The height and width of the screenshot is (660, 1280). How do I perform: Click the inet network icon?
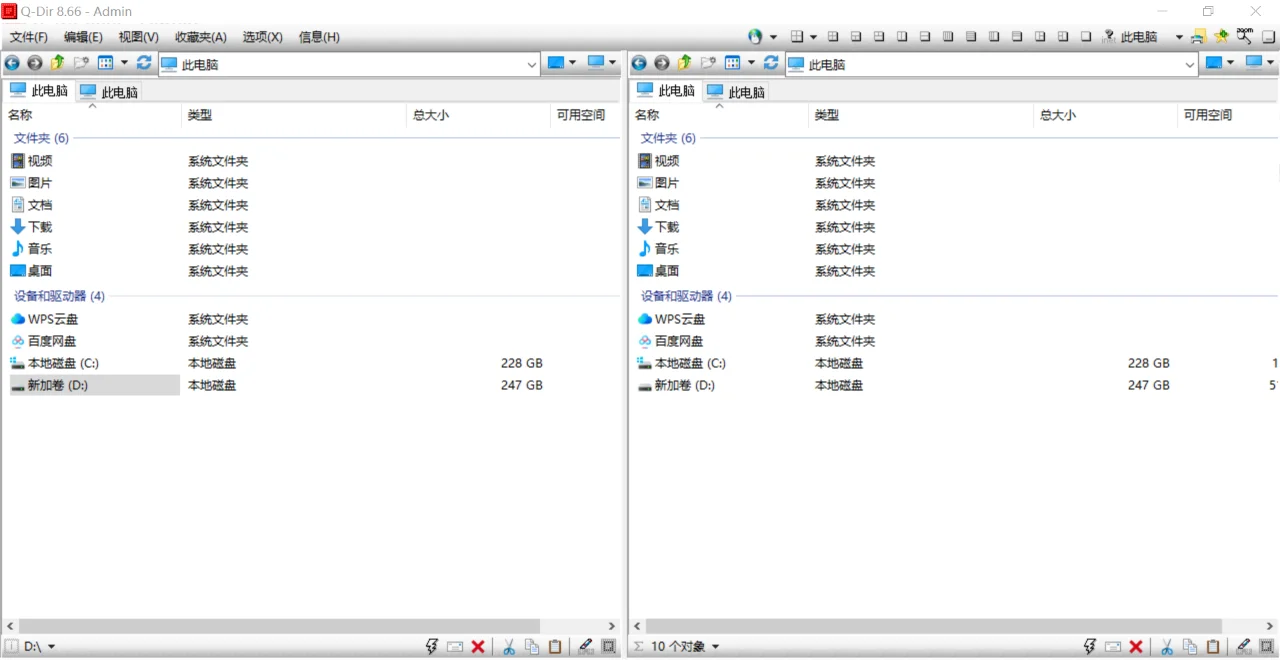[x=1109, y=37]
